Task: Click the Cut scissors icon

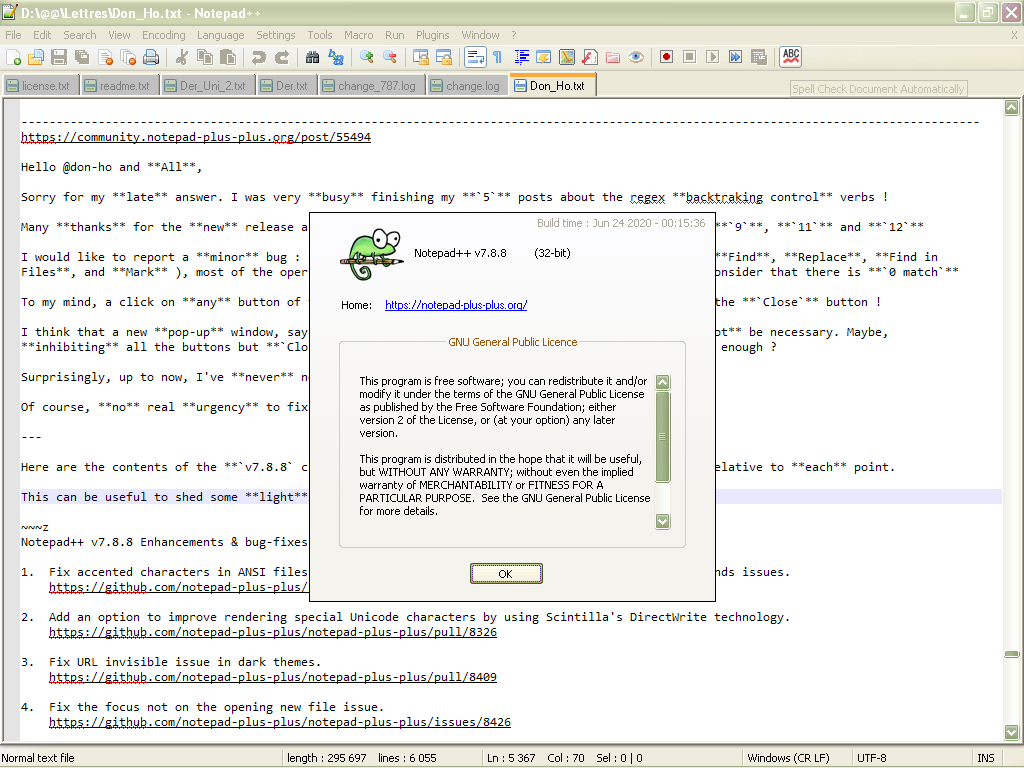Action: click(182, 57)
